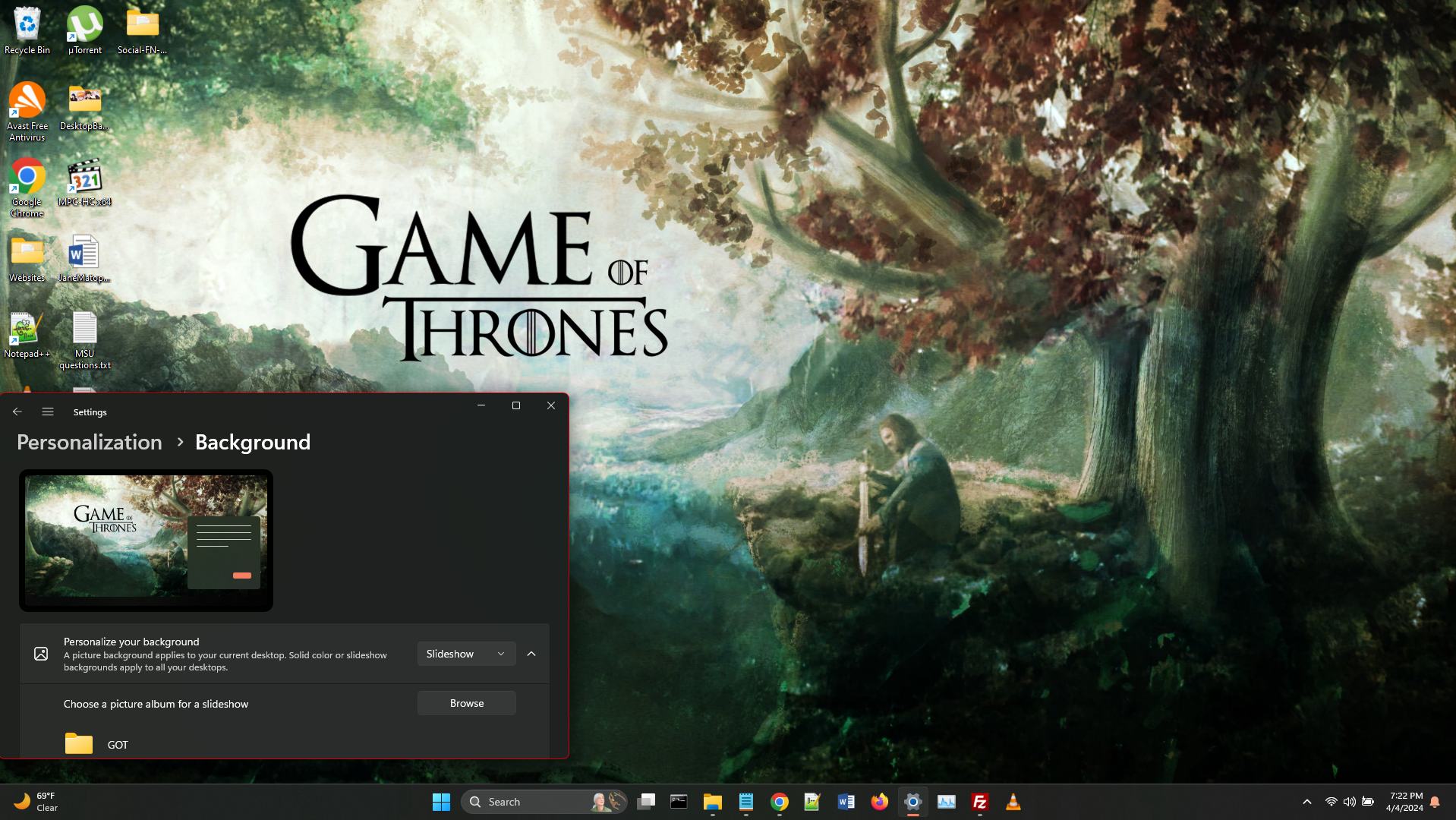Open the Windows Start menu

441,802
